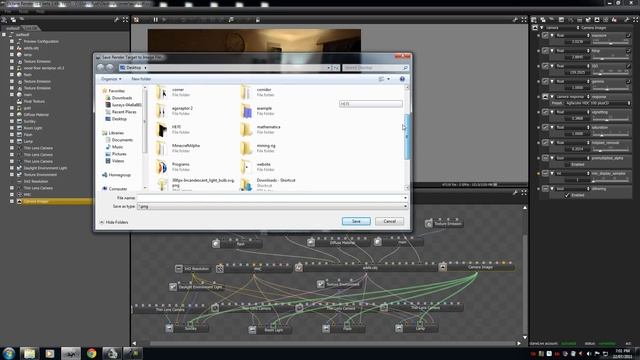
Task: Open Google Chrome from taskbar
Action: coord(91,353)
